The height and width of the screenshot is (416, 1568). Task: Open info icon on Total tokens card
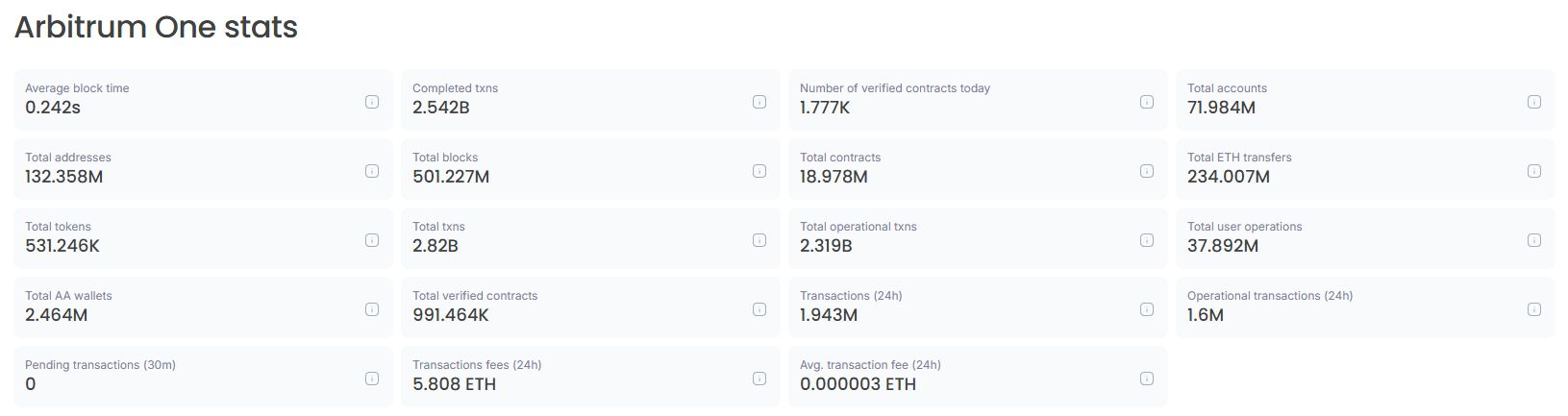[x=372, y=240]
